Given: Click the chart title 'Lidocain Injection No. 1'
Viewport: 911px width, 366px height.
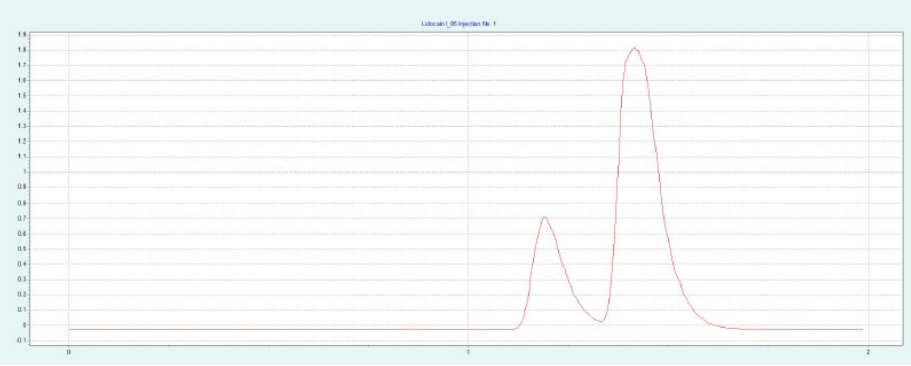Looking at the screenshot, I should (458, 24).
